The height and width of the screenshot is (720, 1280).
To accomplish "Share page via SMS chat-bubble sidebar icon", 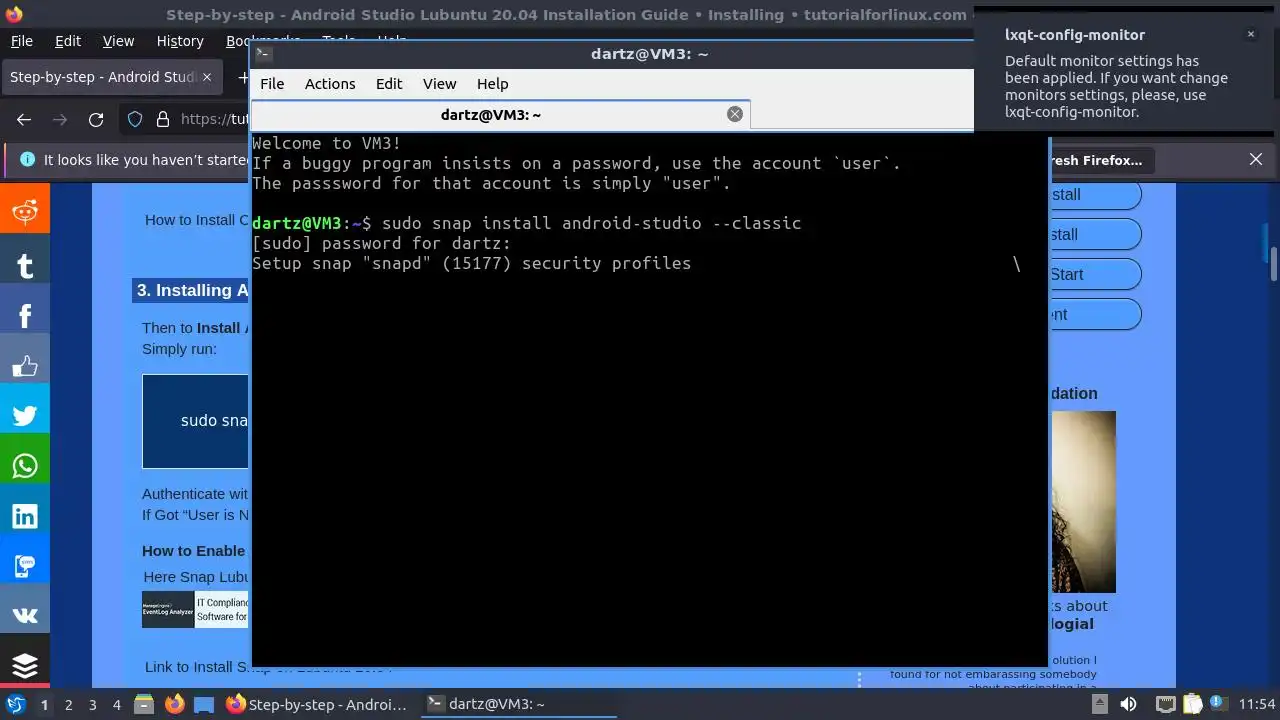I will click(25, 566).
